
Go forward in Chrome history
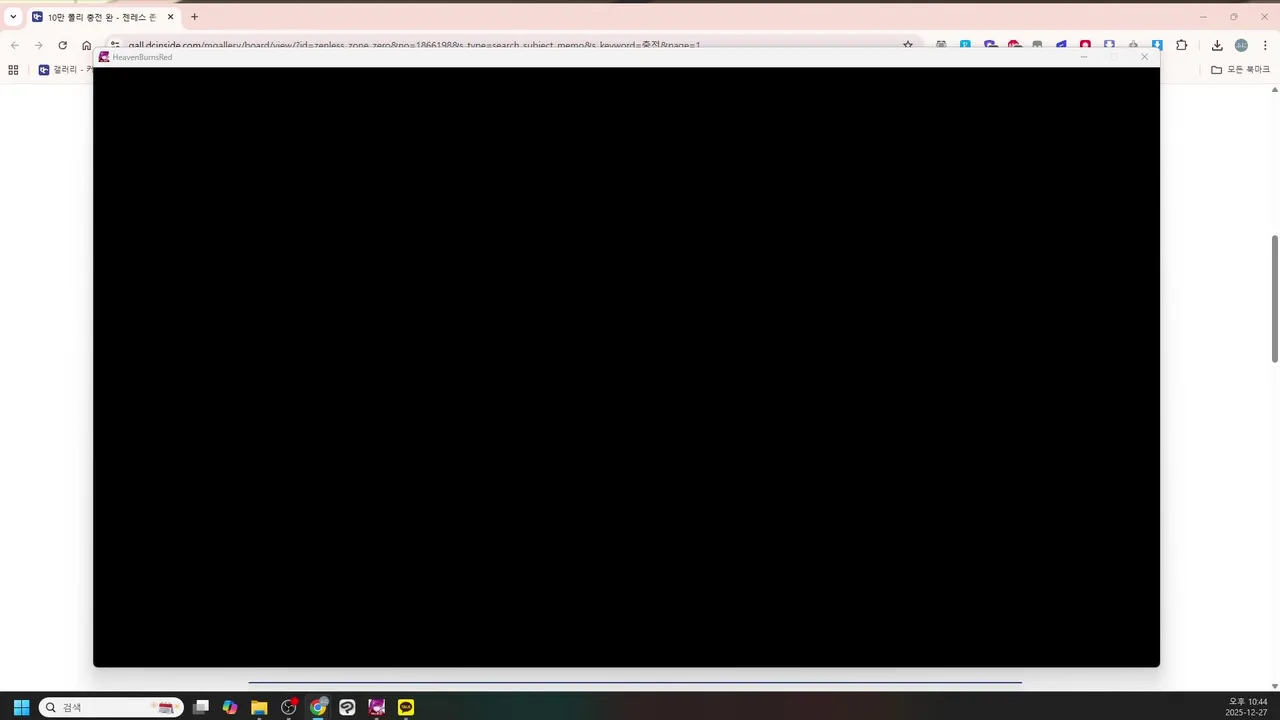38,45
